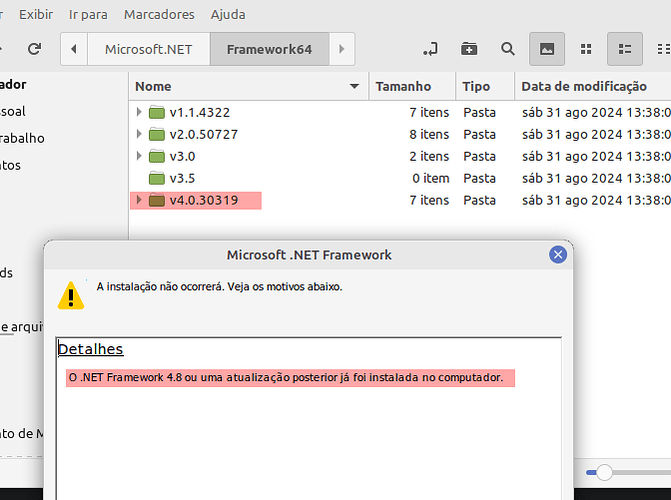
Task: Select the v4.0.30319 folder icon
Action: pos(157,200)
